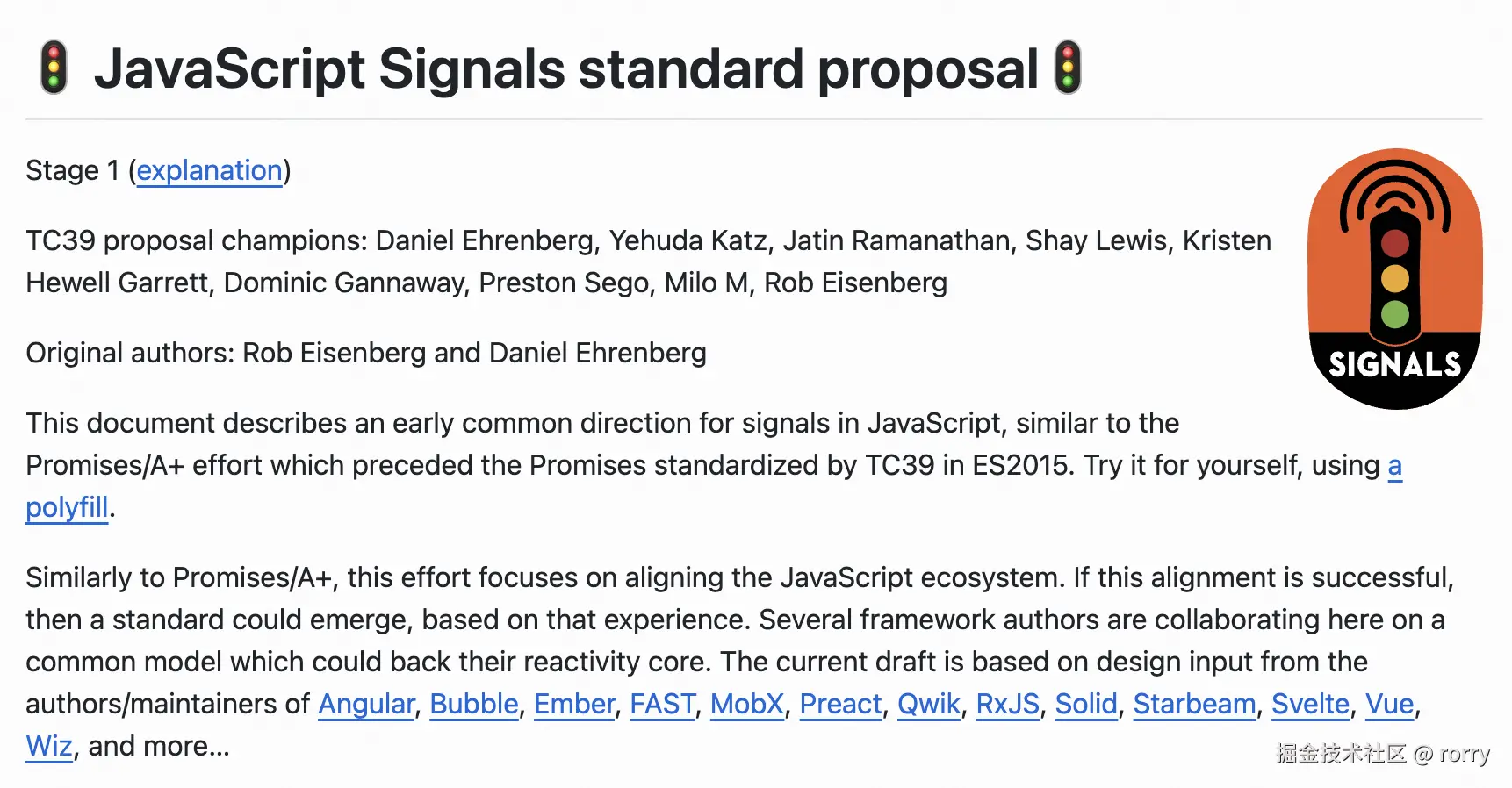Open the polyfill link
The image size is (1512, 788).
pos(67,507)
